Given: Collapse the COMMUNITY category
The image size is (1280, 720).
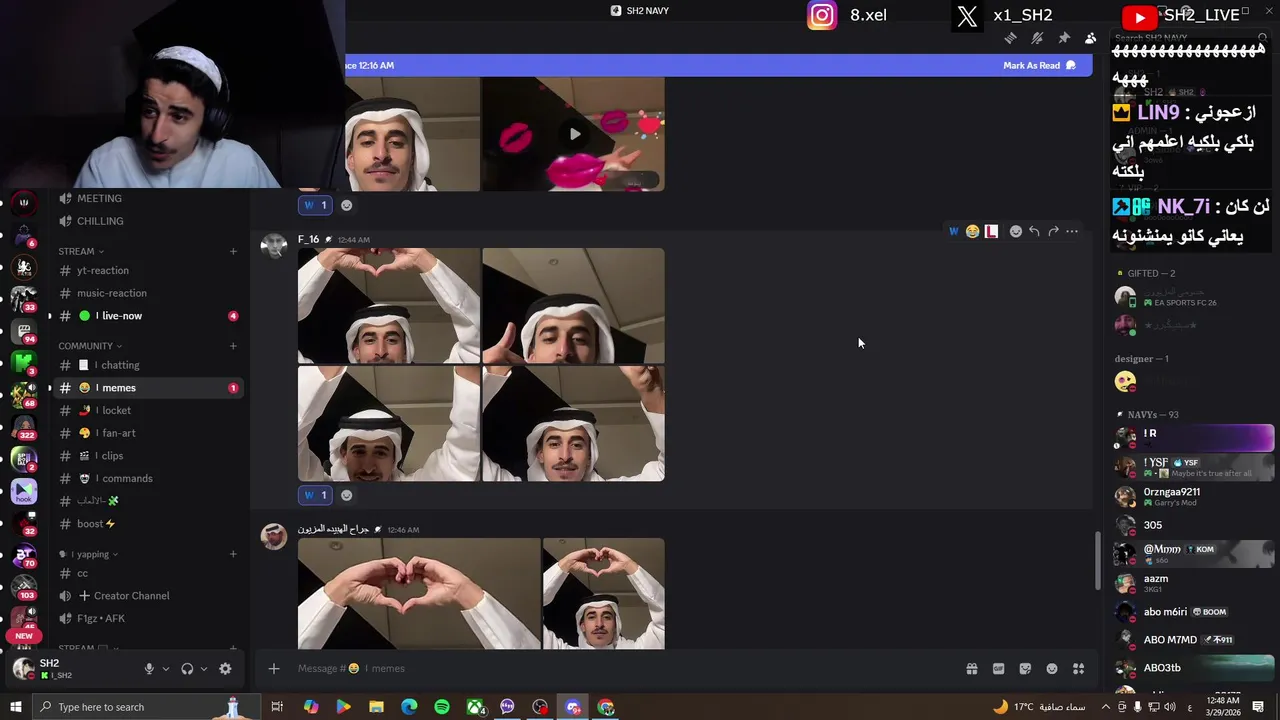Looking at the screenshot, I should click(89, 346).
